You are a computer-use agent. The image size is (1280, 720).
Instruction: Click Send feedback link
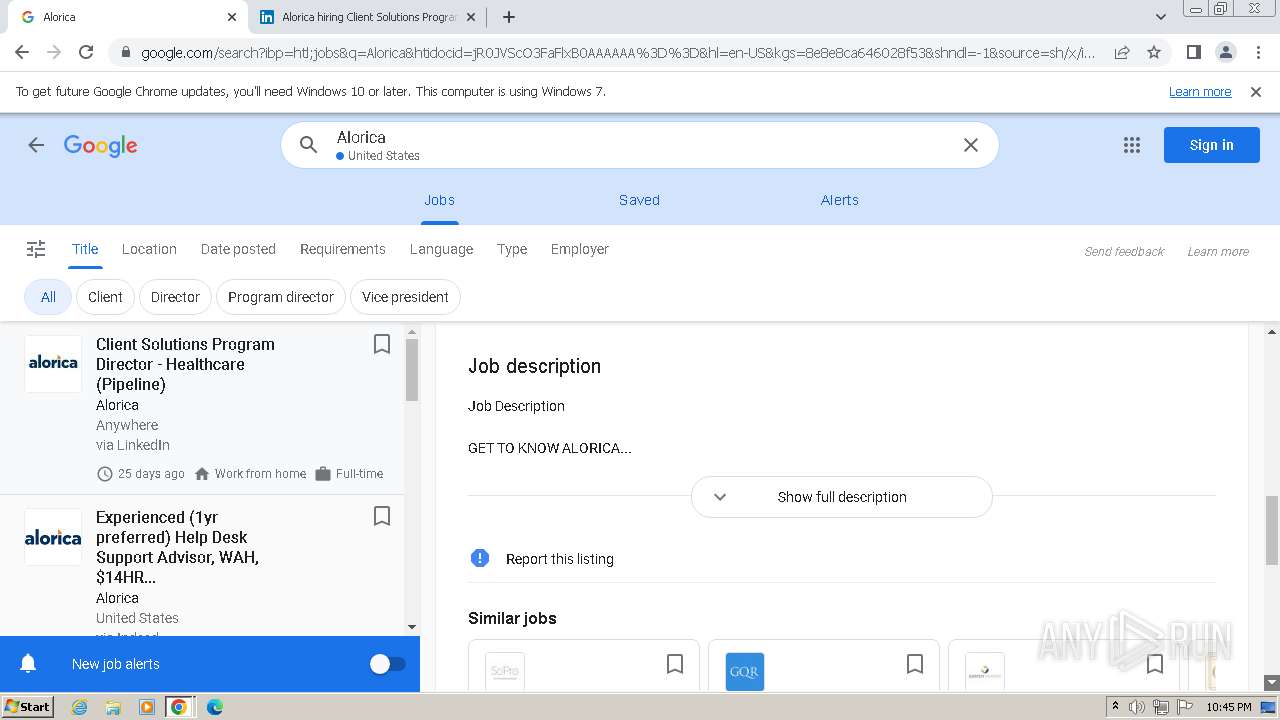(x=1124, y=251)
